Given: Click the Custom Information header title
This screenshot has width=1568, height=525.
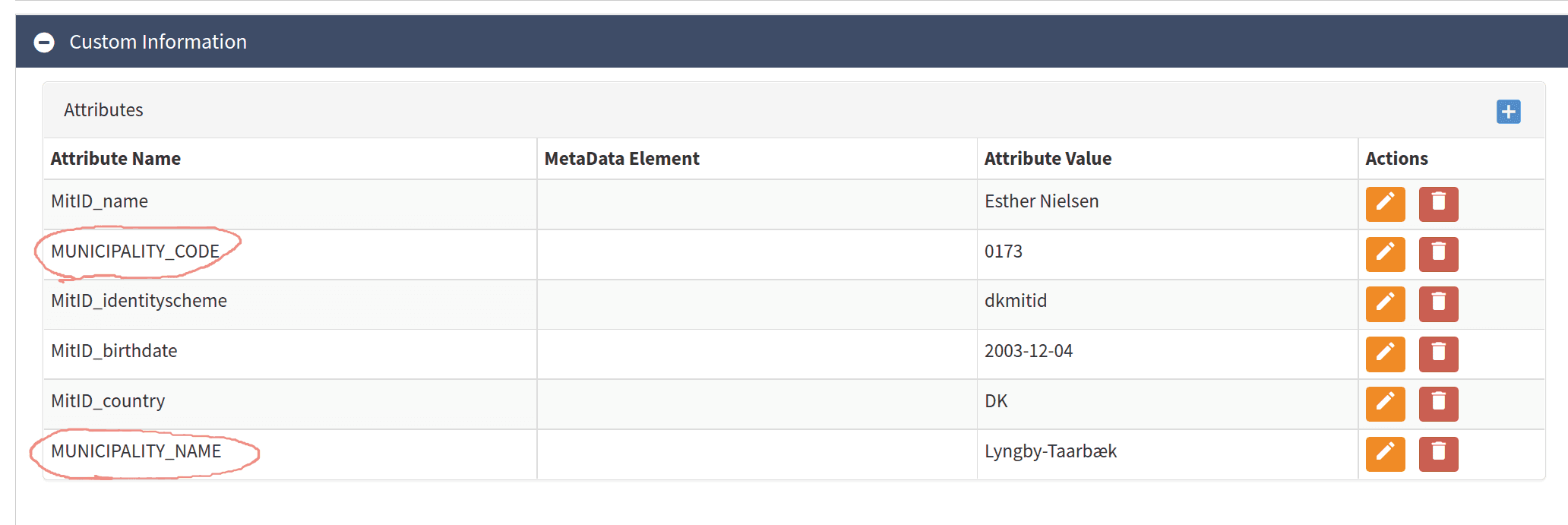Looking at the screenshot, I should coord(158,42).
